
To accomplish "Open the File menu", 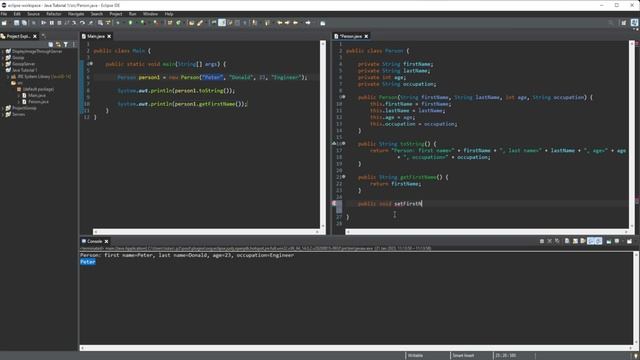I will point(4,14).
